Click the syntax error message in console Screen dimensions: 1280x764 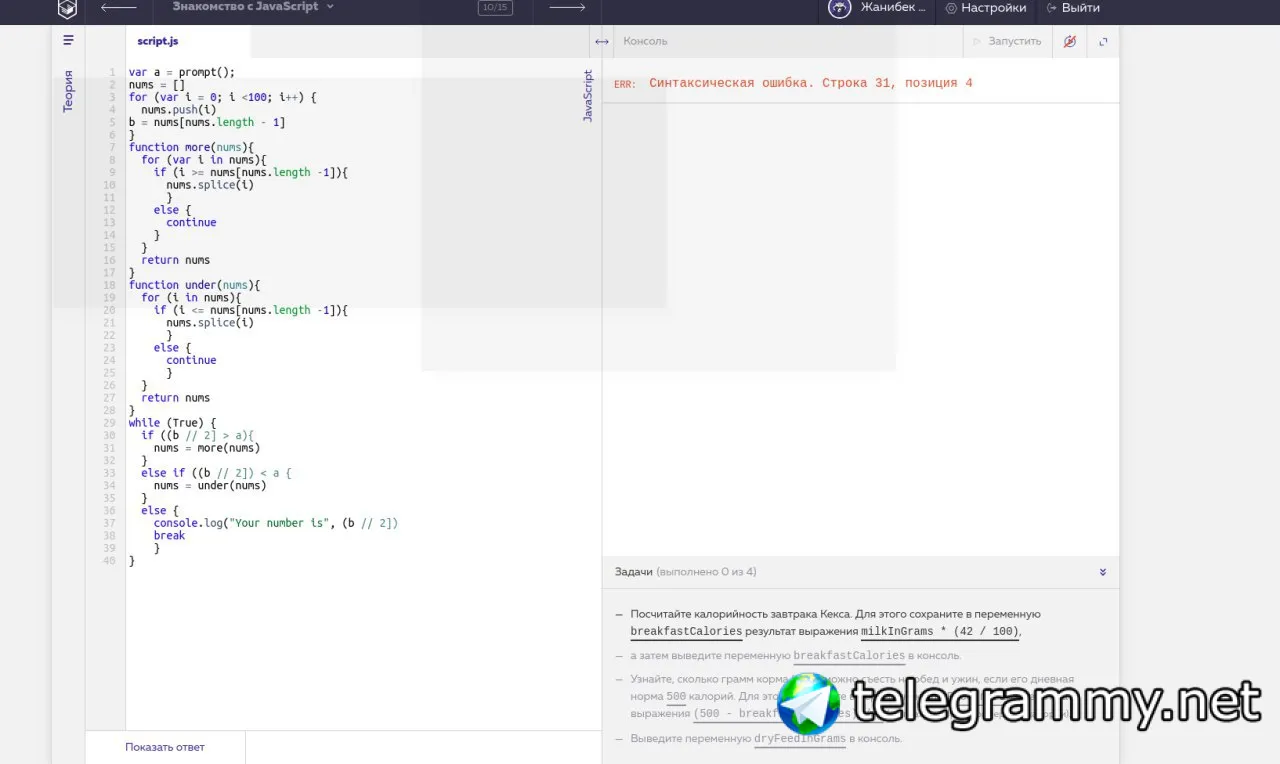tap(810, 83)
